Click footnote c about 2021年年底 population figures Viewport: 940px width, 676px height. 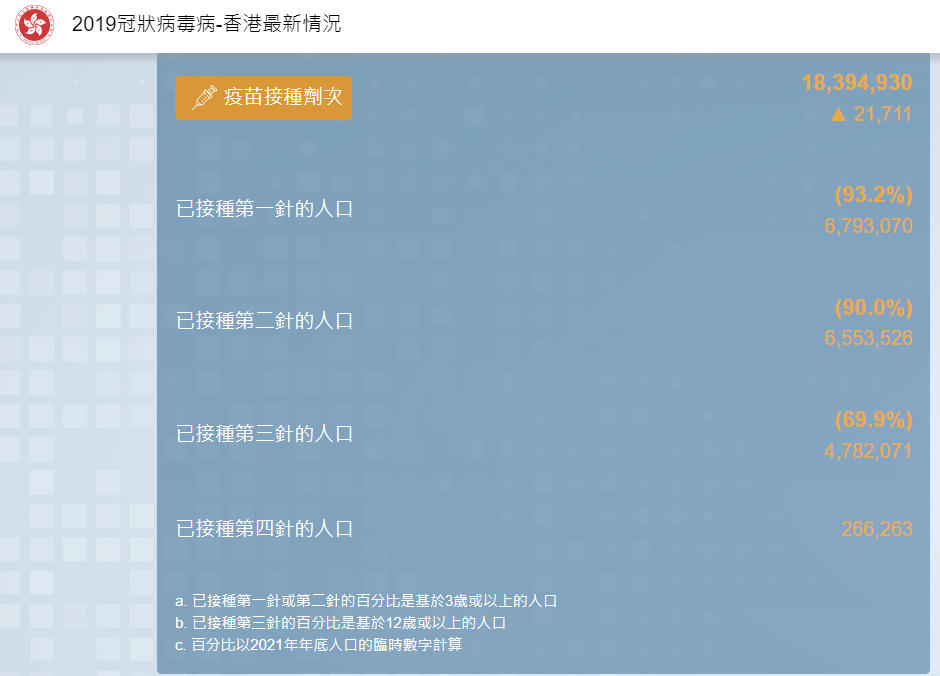coord(318,645)
